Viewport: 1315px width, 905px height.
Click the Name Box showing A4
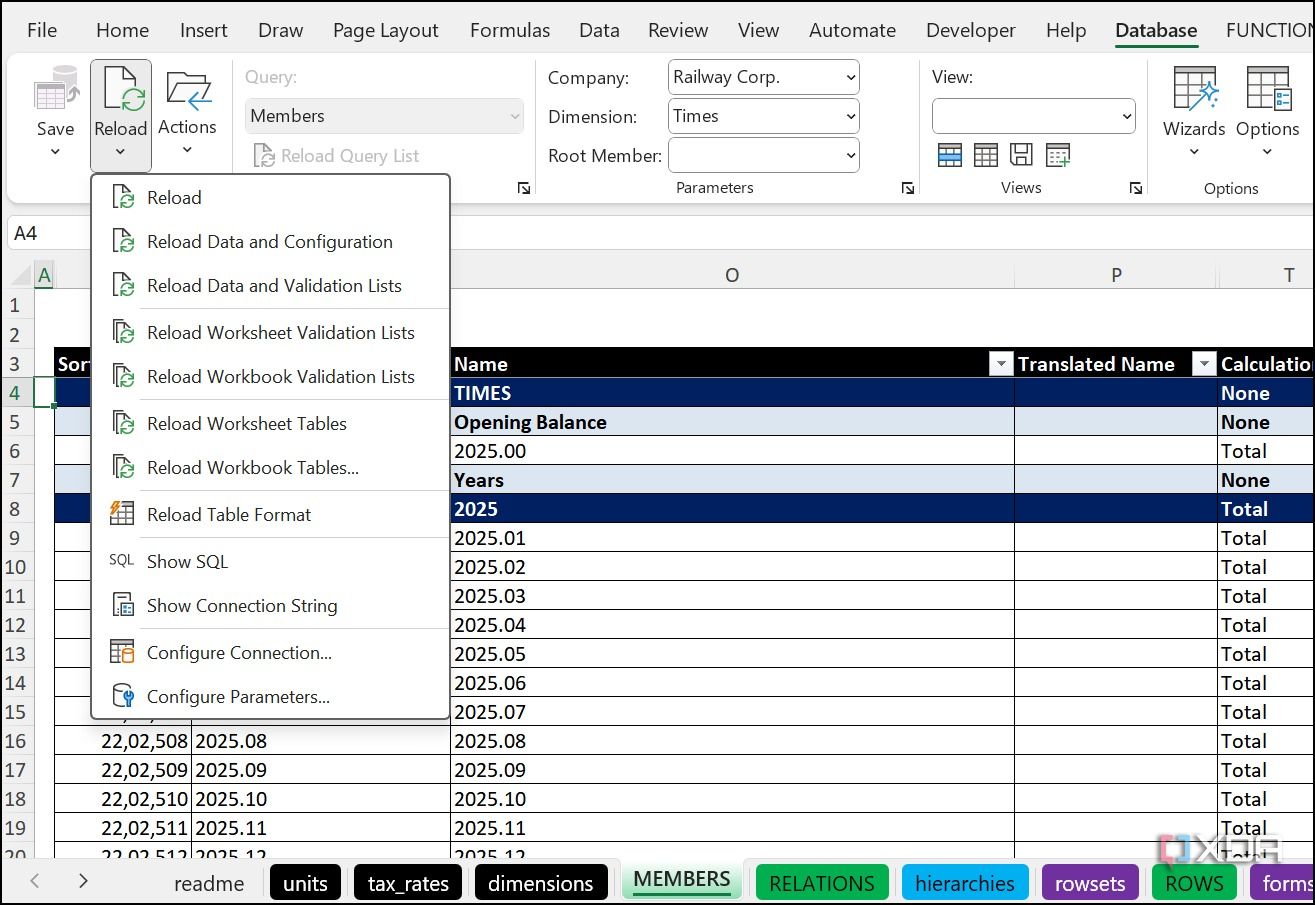click(x=48, y=233)
